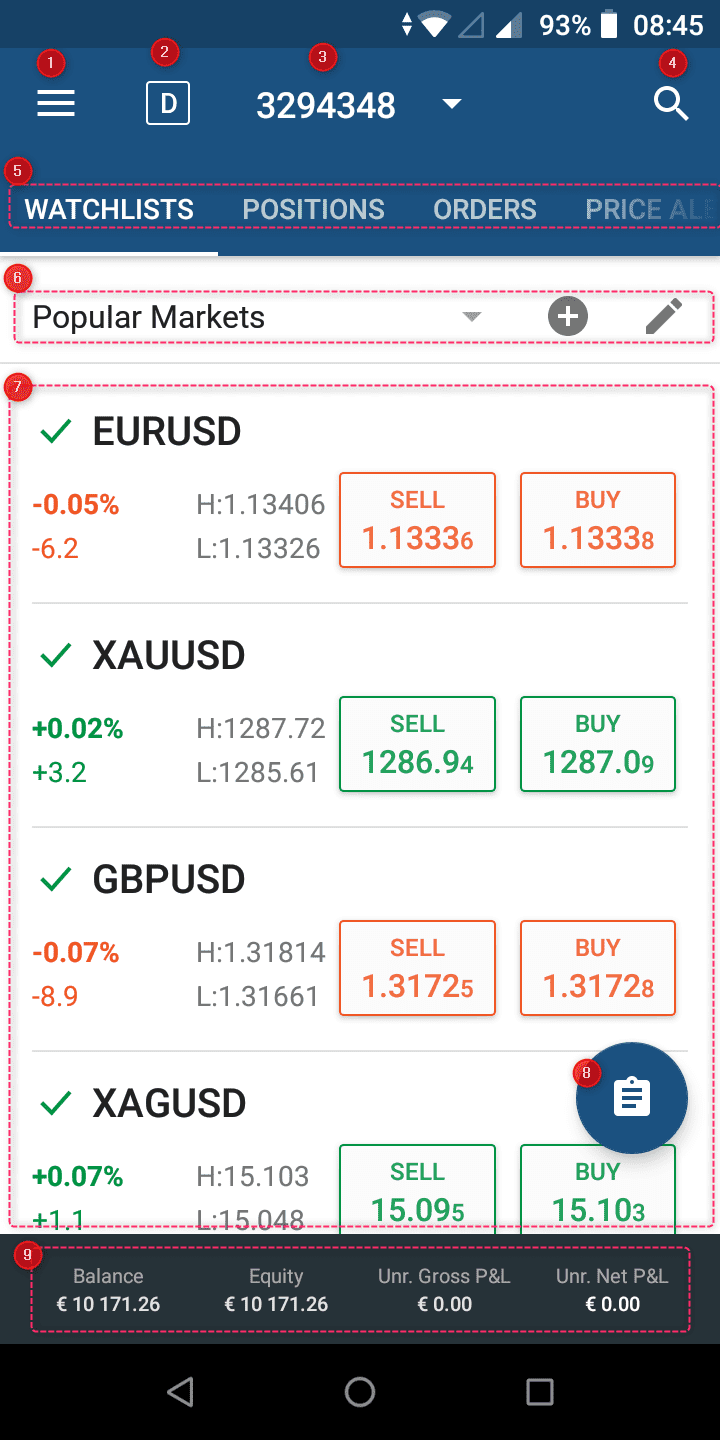This screenshot has width=720, height=1440.
Task: Open the Popular Markets watchlist dropdown
Action: coord(472,317)
